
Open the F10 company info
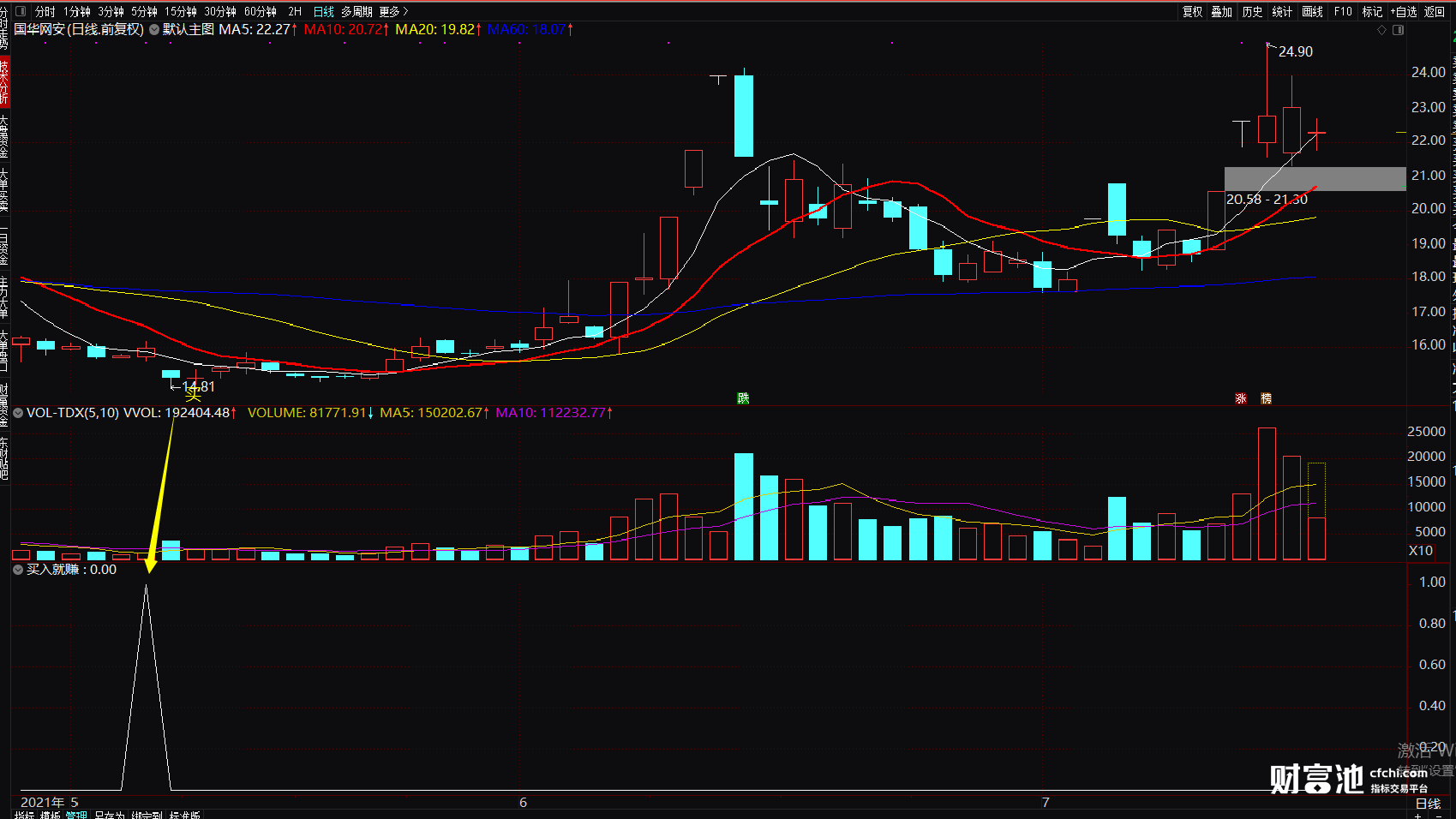tap(1343, 12)
